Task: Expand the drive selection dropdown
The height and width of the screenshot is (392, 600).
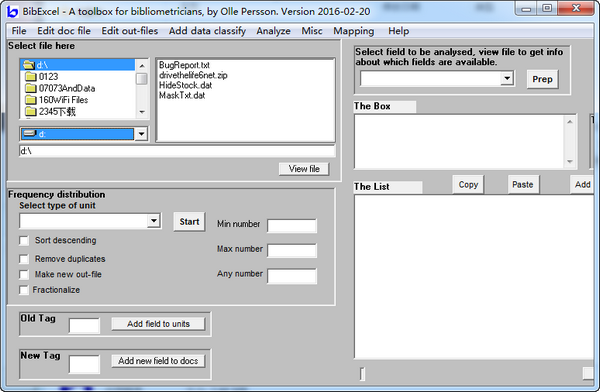Action: click(x=142, y=134)
